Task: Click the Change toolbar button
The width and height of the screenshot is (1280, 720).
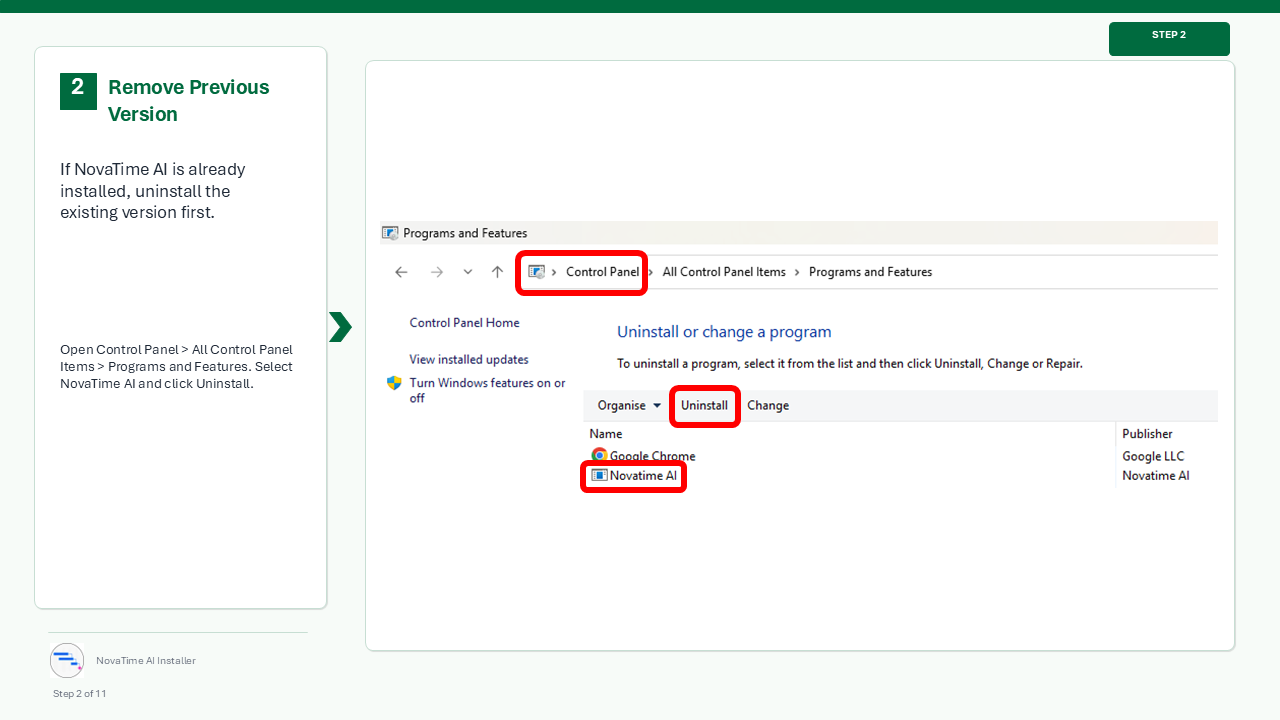Action: (x=768, y=405)
